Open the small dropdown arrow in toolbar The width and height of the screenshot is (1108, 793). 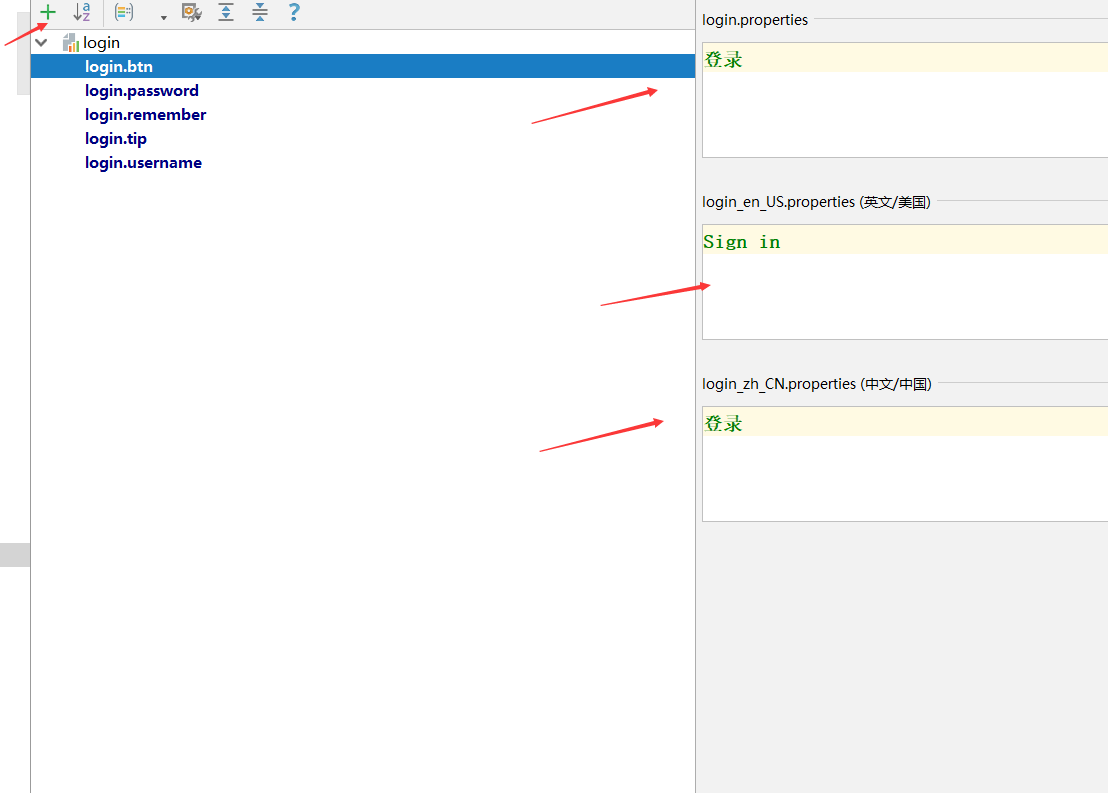[x=163, y=17]
